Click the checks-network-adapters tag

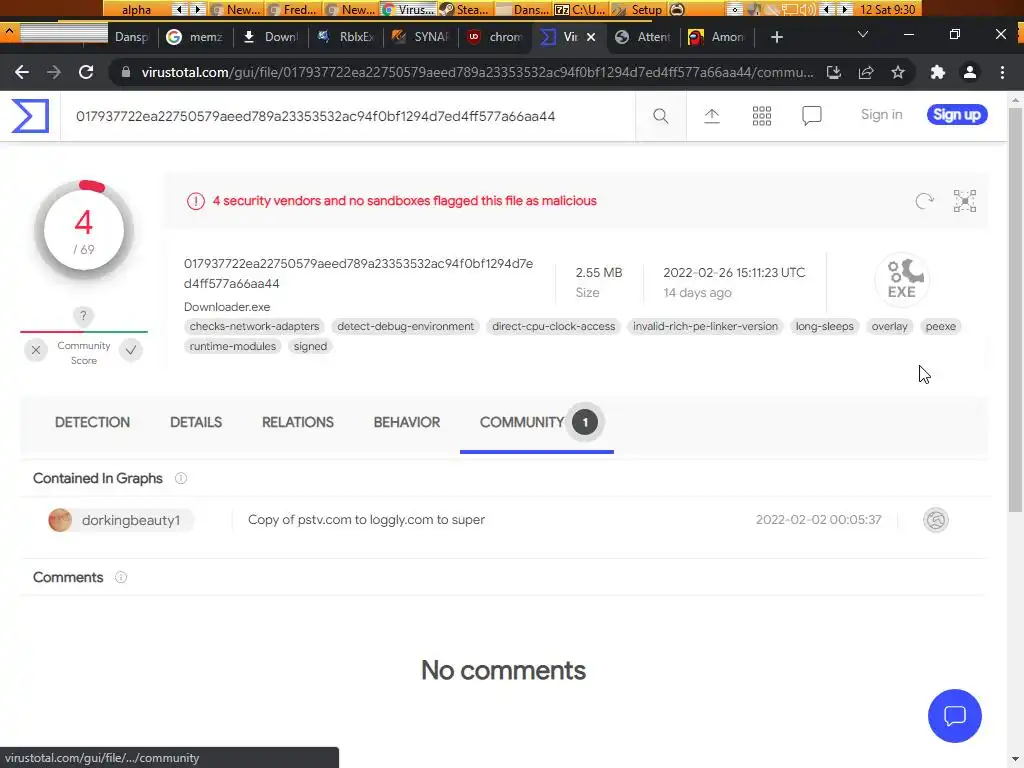254,327
